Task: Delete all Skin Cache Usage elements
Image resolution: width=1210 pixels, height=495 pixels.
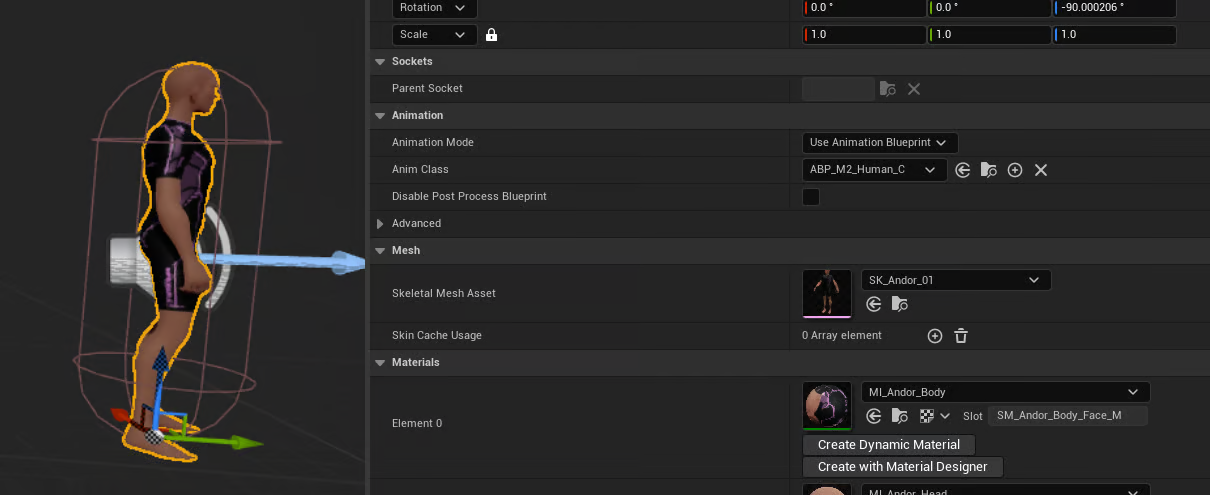Action: [x=961, y=336]
